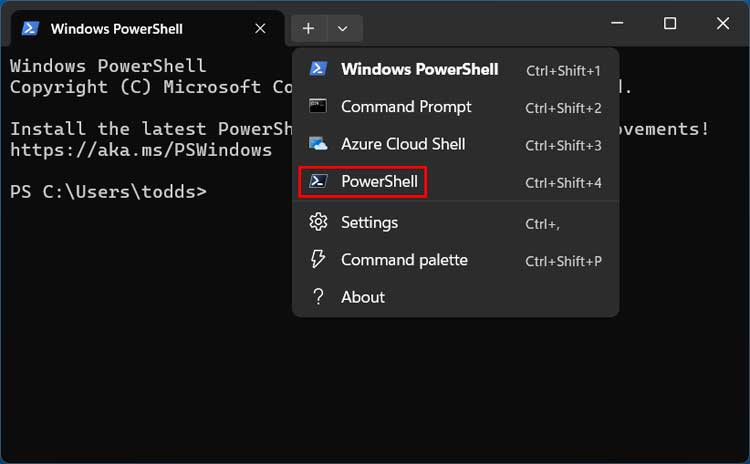This screenshot has width=750, height=464.
Task: Click the About question mark icon
Action: coord(318,297)
